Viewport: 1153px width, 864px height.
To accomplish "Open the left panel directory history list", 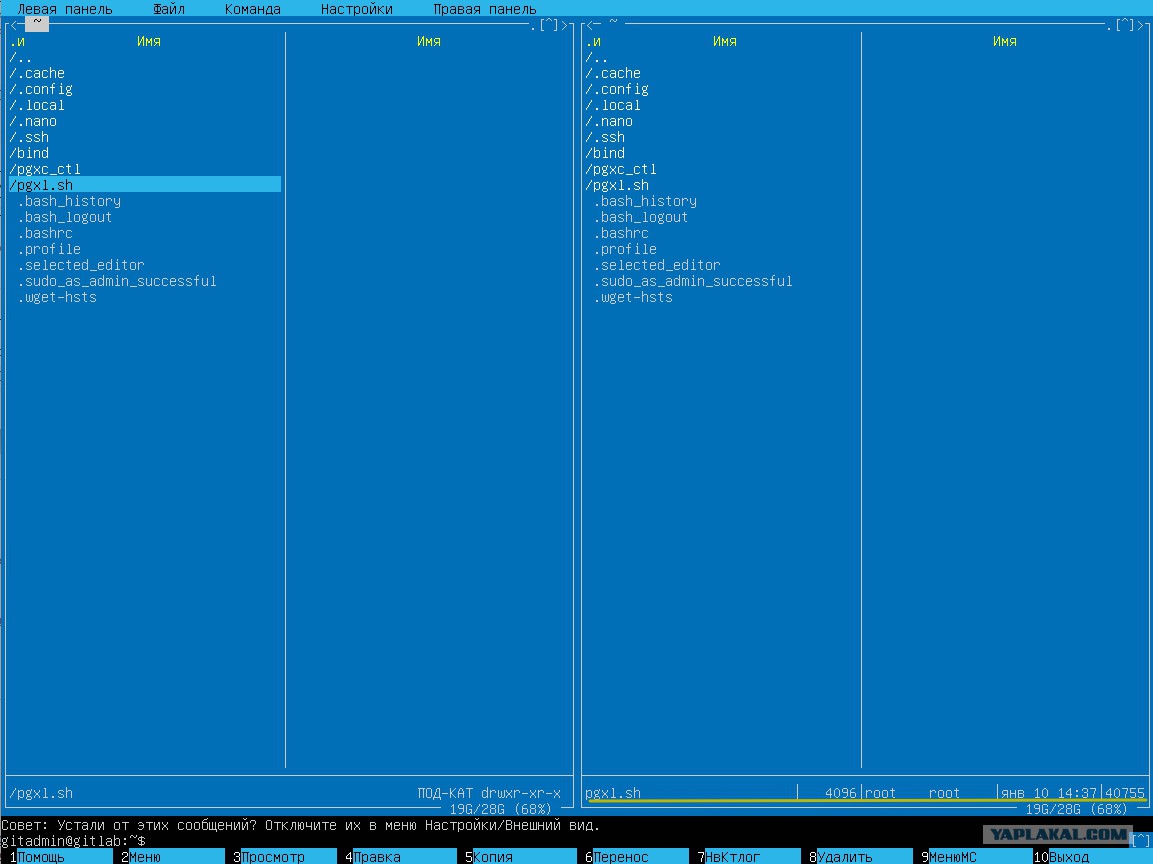I will pos(549,25).
